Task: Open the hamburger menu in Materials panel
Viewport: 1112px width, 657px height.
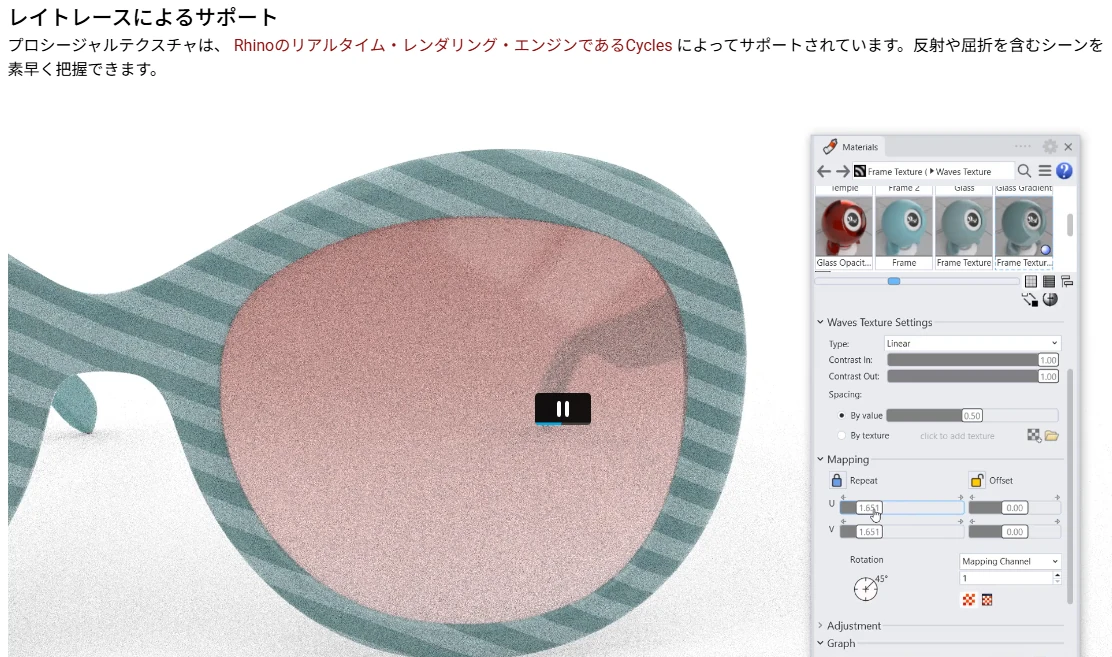Action: [1045, 171]
